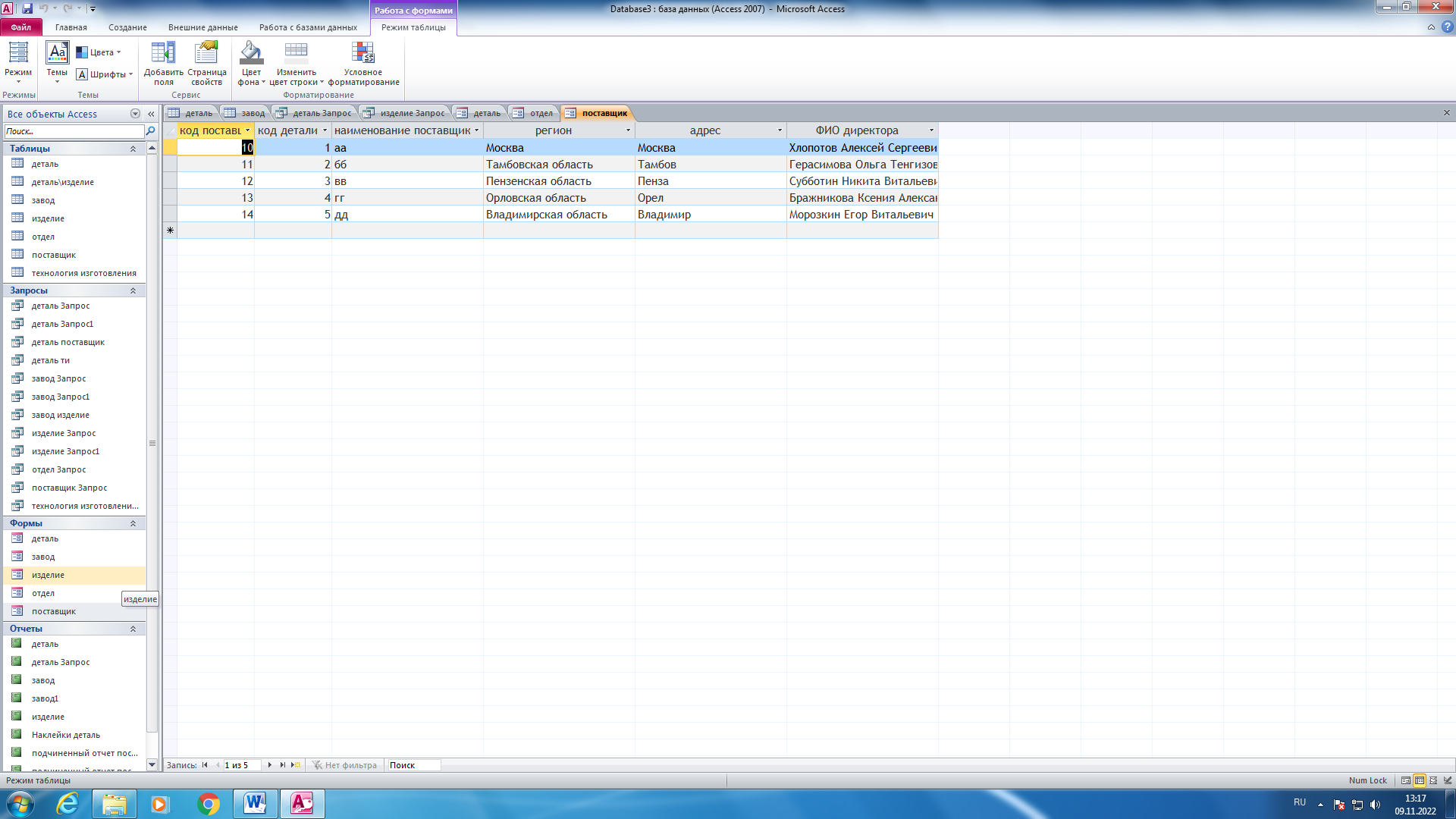
Task: Create new blank record button in navigator
Action: tap(297, 765)
